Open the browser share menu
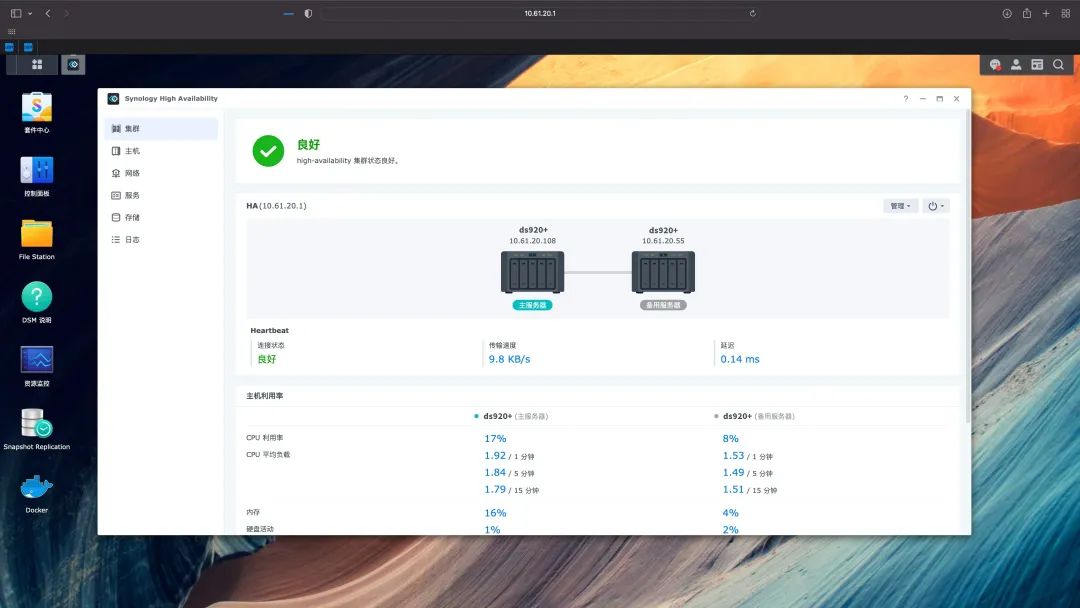This screenshot has height=608, width=1080. tap(1027, 13)
